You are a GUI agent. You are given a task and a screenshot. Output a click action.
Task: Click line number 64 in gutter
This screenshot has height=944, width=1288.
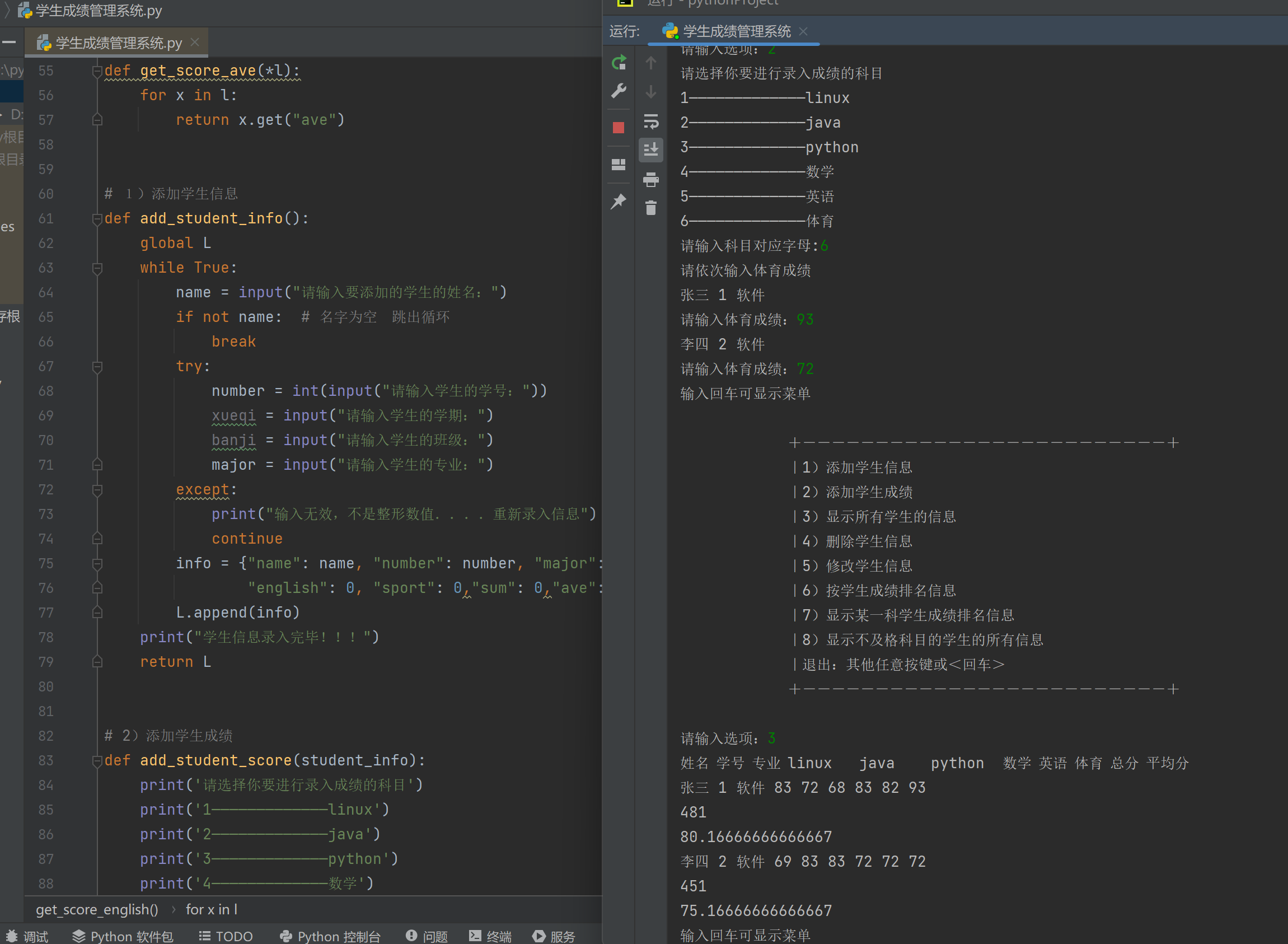pos(46,293)
